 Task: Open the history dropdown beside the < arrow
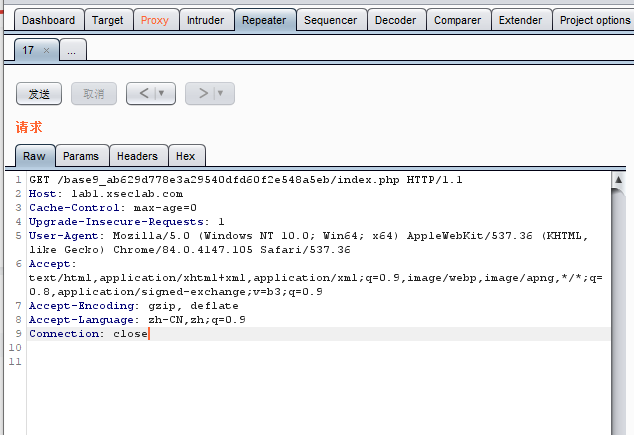pyautogui.click(x=162, y=93)
